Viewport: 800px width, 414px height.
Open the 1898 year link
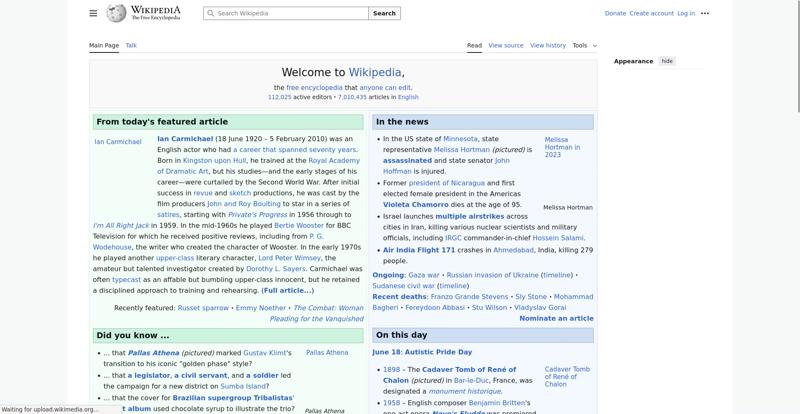click(x=391, y=370)
